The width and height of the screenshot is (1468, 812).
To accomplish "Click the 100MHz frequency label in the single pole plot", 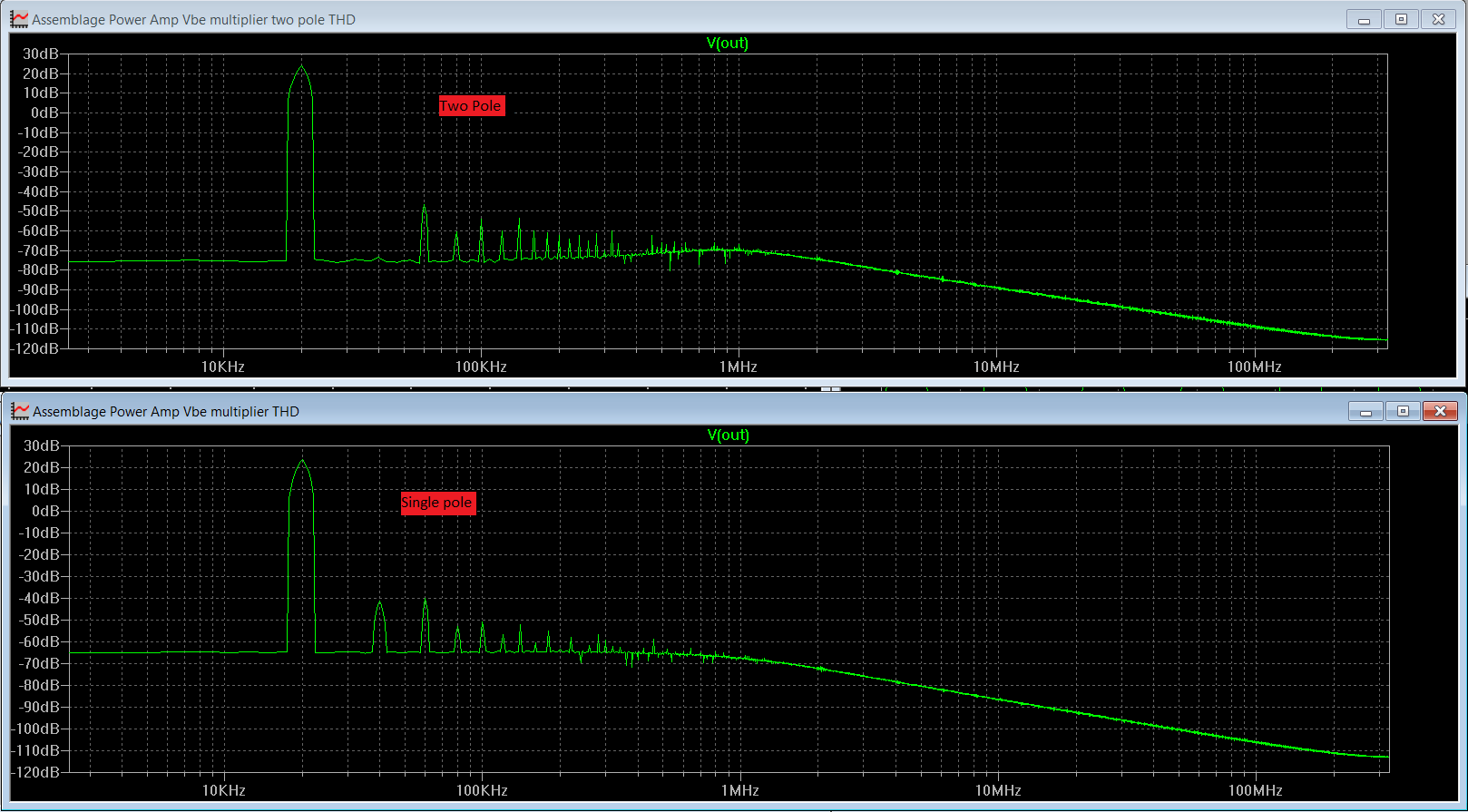I will pyautogui.click(x=1256, y=790).
